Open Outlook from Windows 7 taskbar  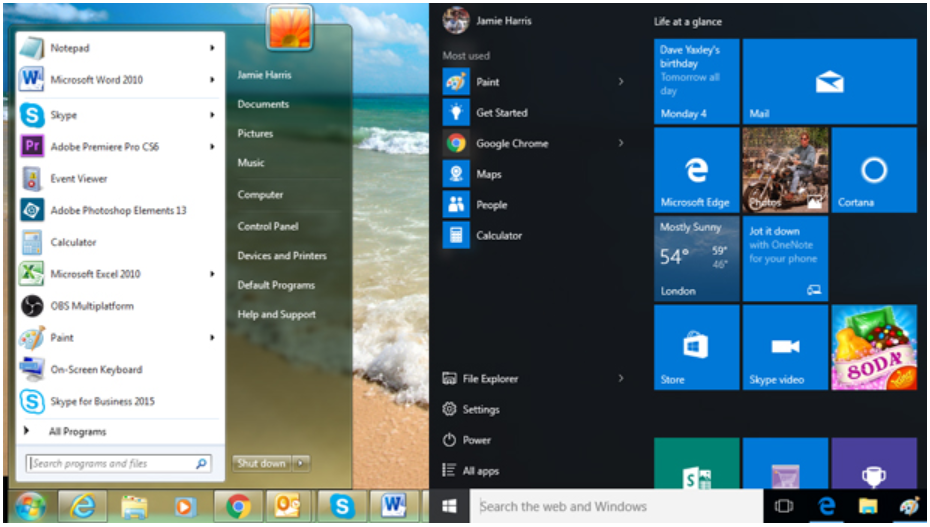(x=289, y=507)
